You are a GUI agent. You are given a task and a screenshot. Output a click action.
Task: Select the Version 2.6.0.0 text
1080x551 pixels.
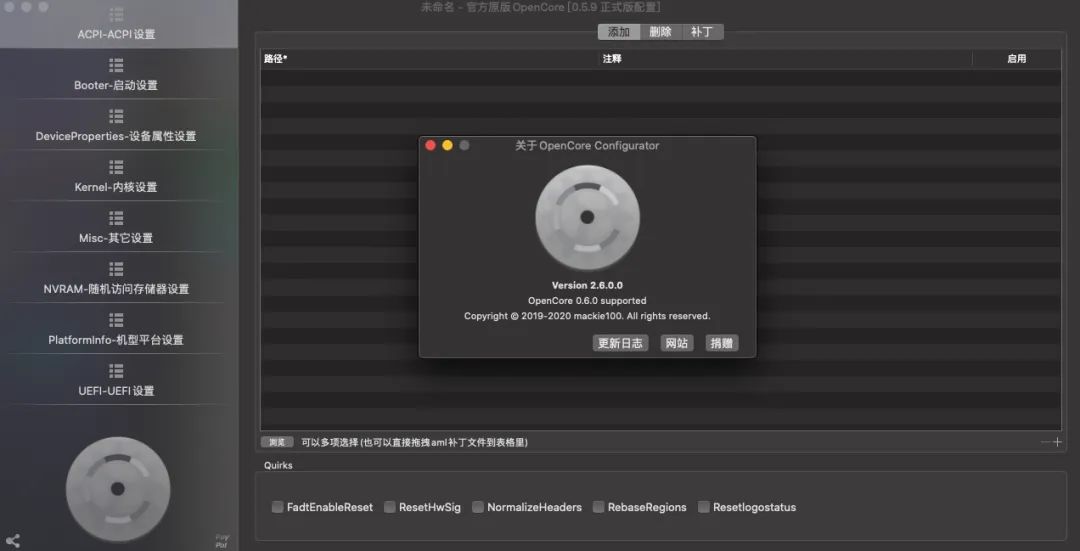588,285
